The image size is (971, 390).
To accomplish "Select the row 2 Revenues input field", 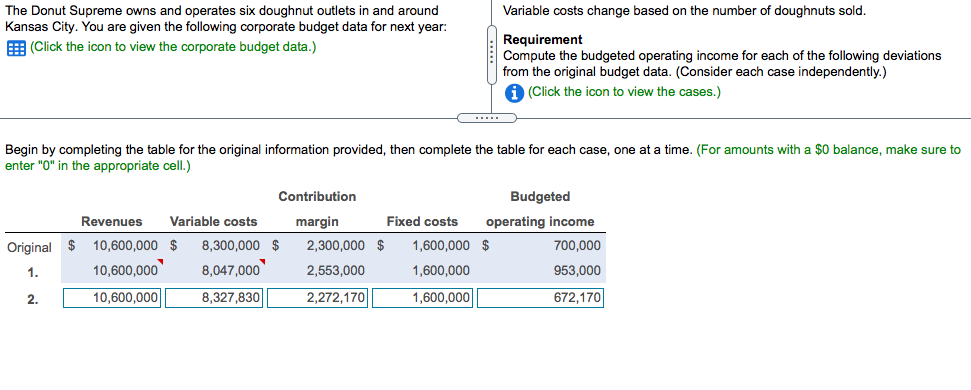I will tap(112, 298).
